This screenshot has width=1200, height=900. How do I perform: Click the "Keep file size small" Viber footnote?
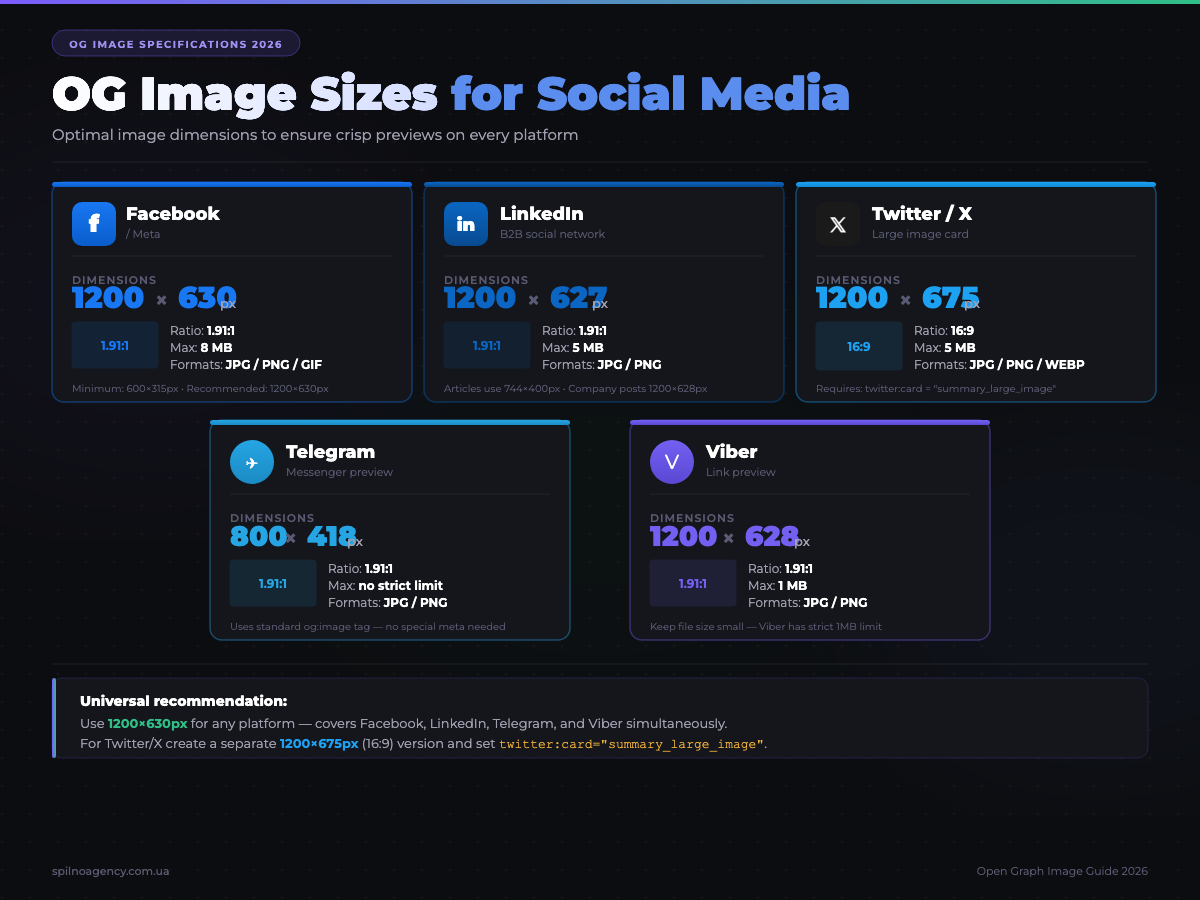[766, 627]
